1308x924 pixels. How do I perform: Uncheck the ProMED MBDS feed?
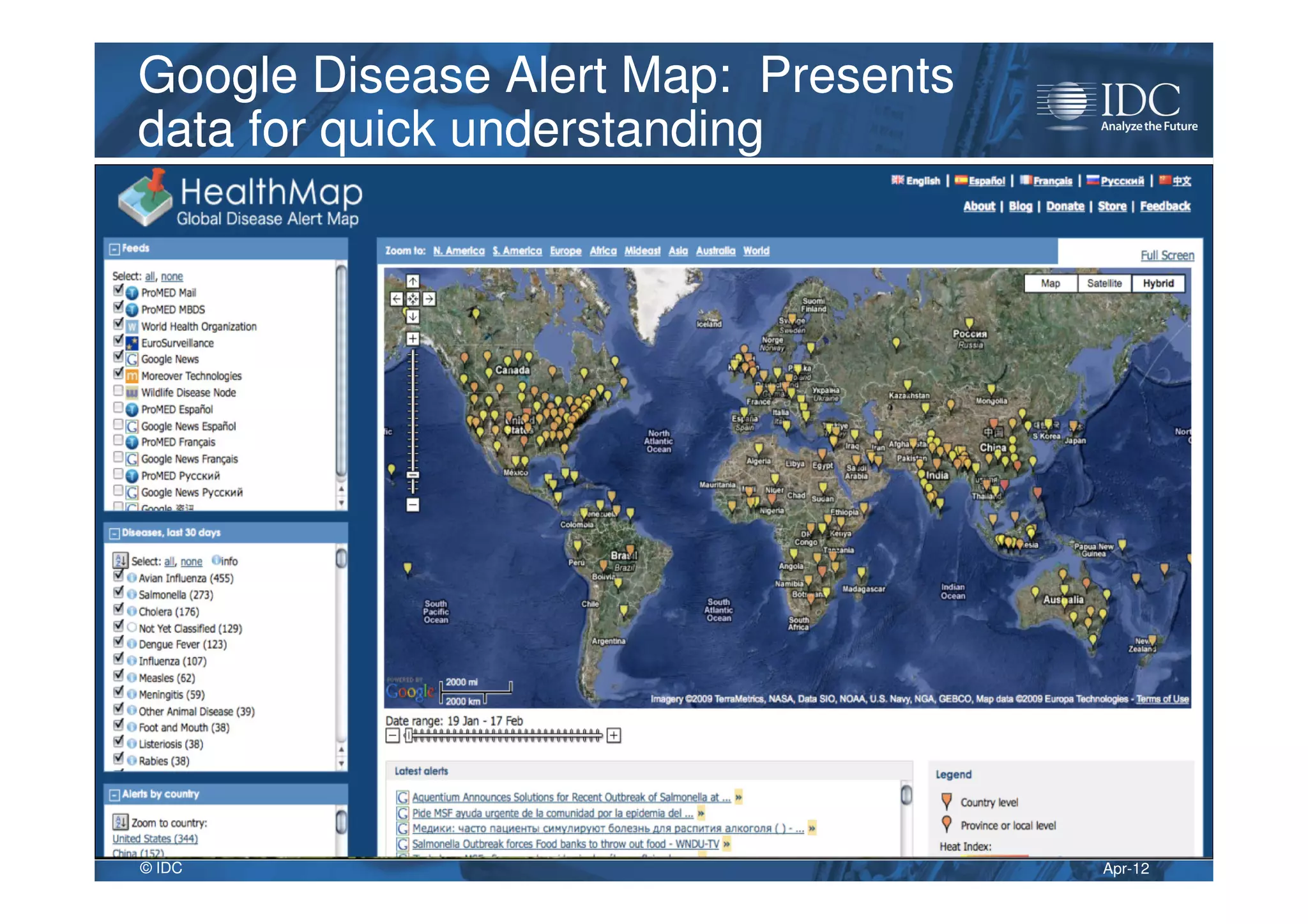point(118,307)
